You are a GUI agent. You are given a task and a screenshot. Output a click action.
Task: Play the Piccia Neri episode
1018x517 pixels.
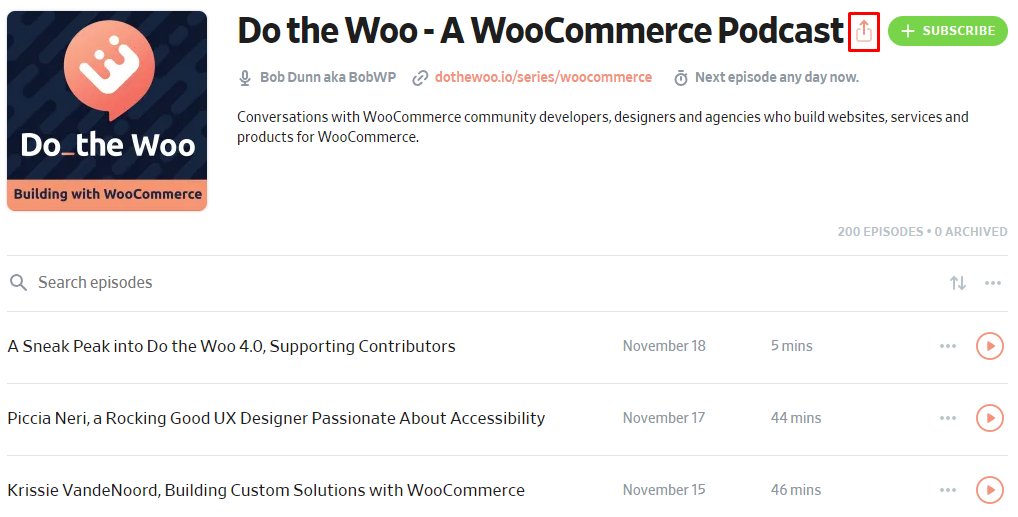989,418
